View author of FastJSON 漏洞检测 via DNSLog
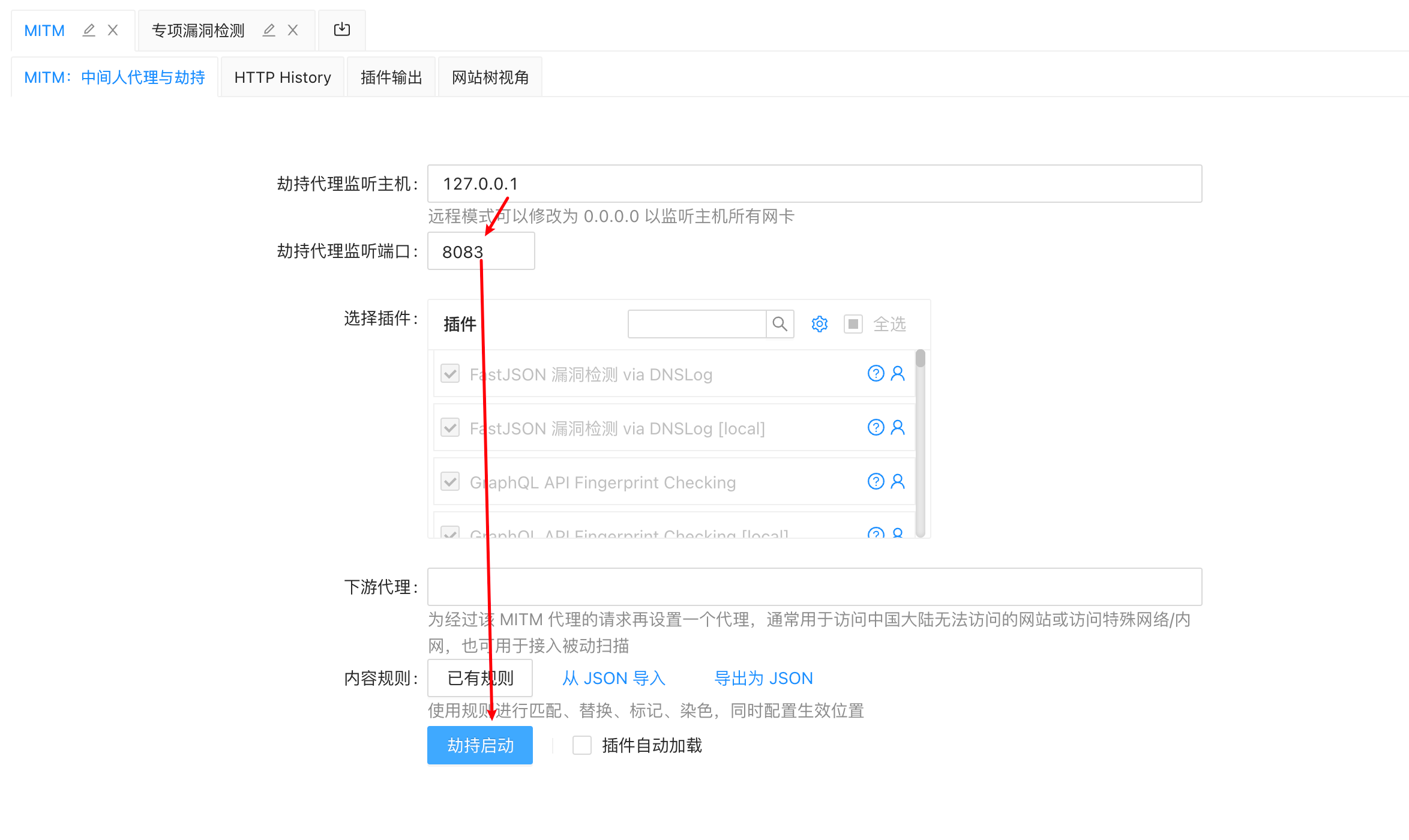1409x840 pixels. (x=898, y=374)
